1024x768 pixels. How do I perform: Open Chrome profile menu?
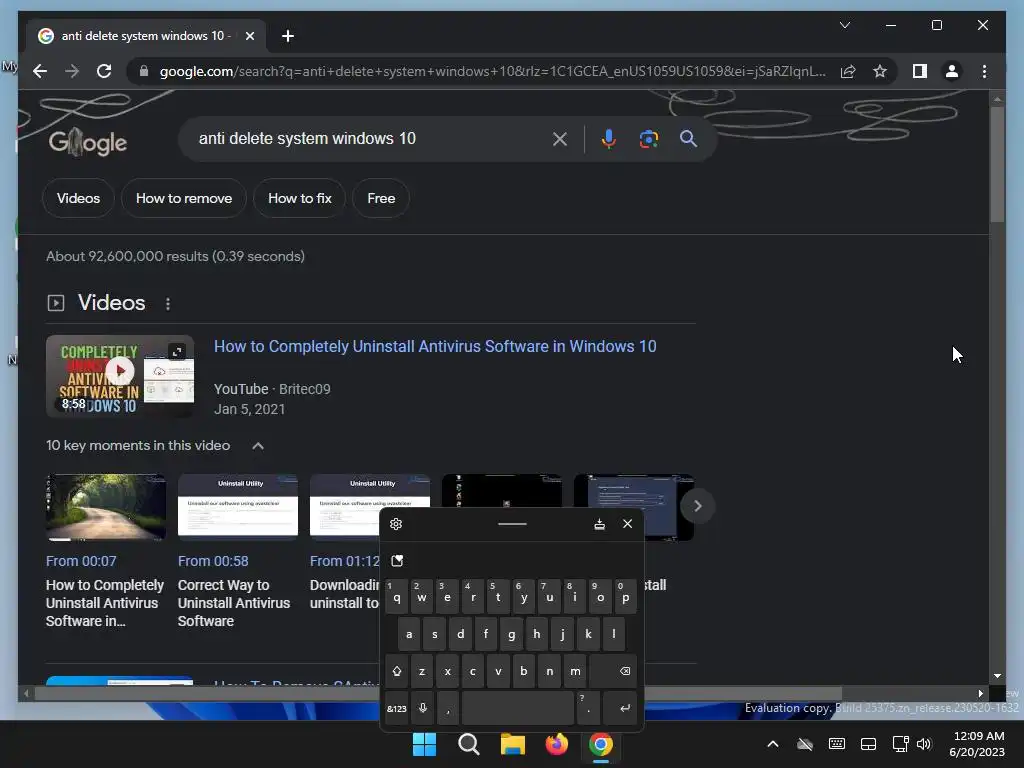952,71
